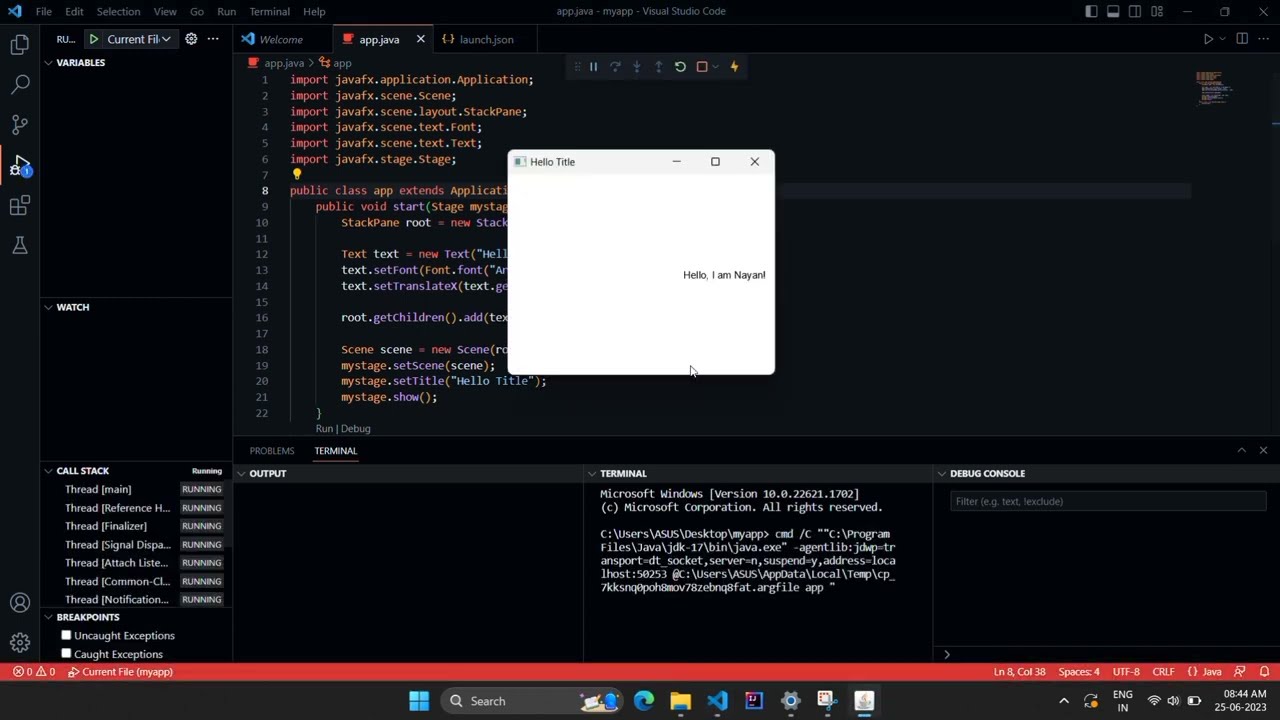The width and height of the screenshot is (1280, 720).
Task: Maximize panel with chevron up icon
Action: coord(1242,451)
